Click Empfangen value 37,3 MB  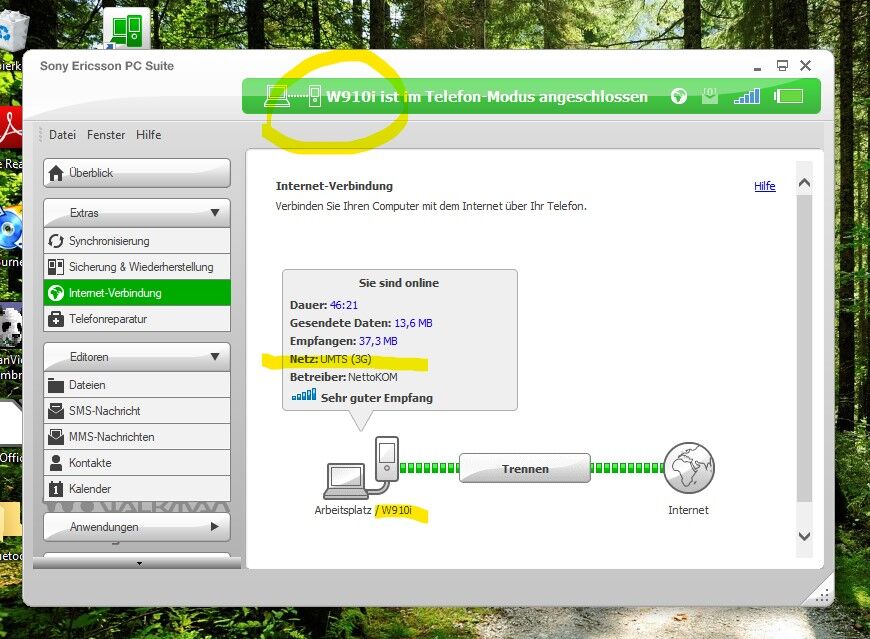[378, 341]
